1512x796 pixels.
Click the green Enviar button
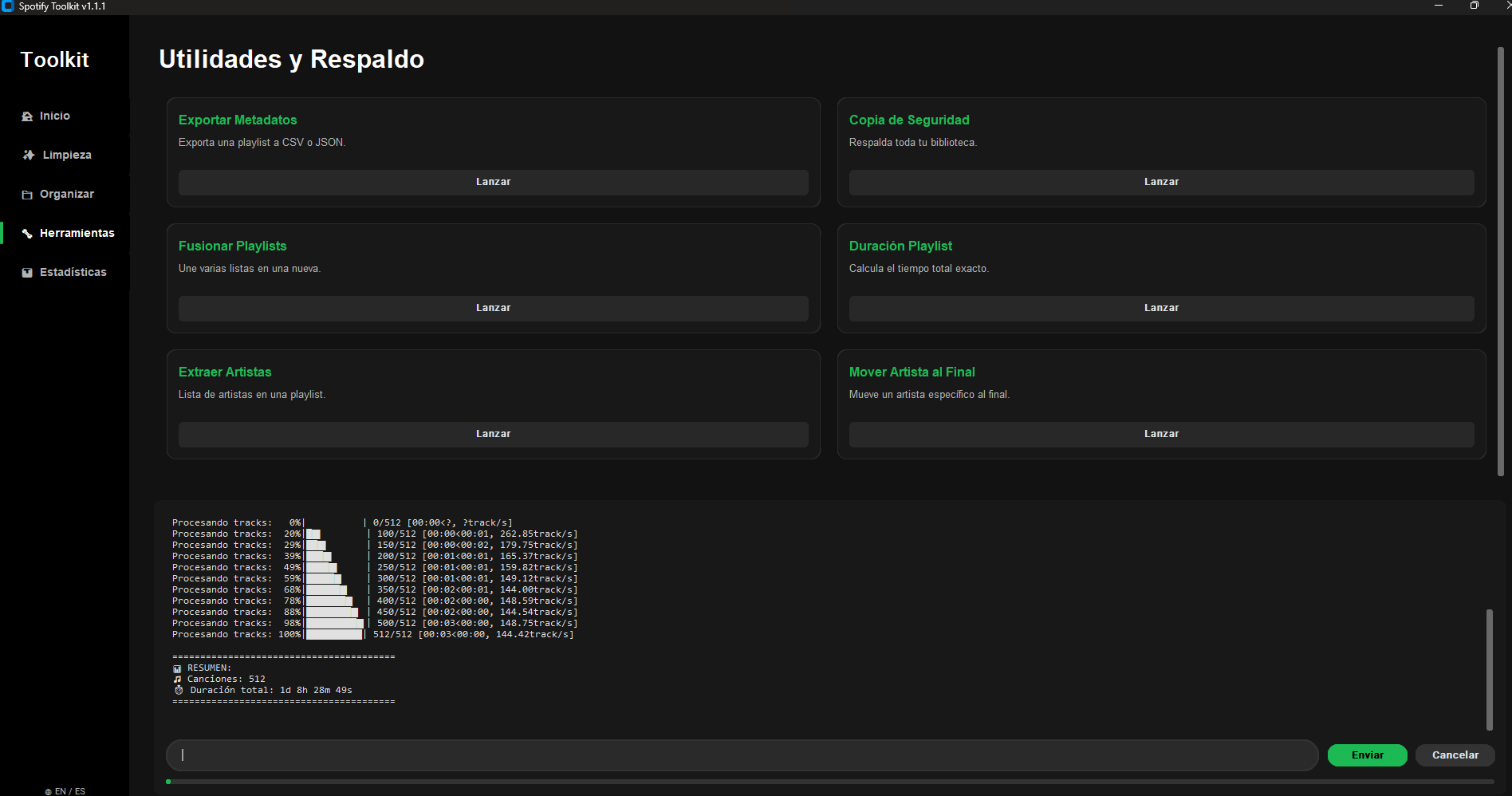click(1367, 755)
